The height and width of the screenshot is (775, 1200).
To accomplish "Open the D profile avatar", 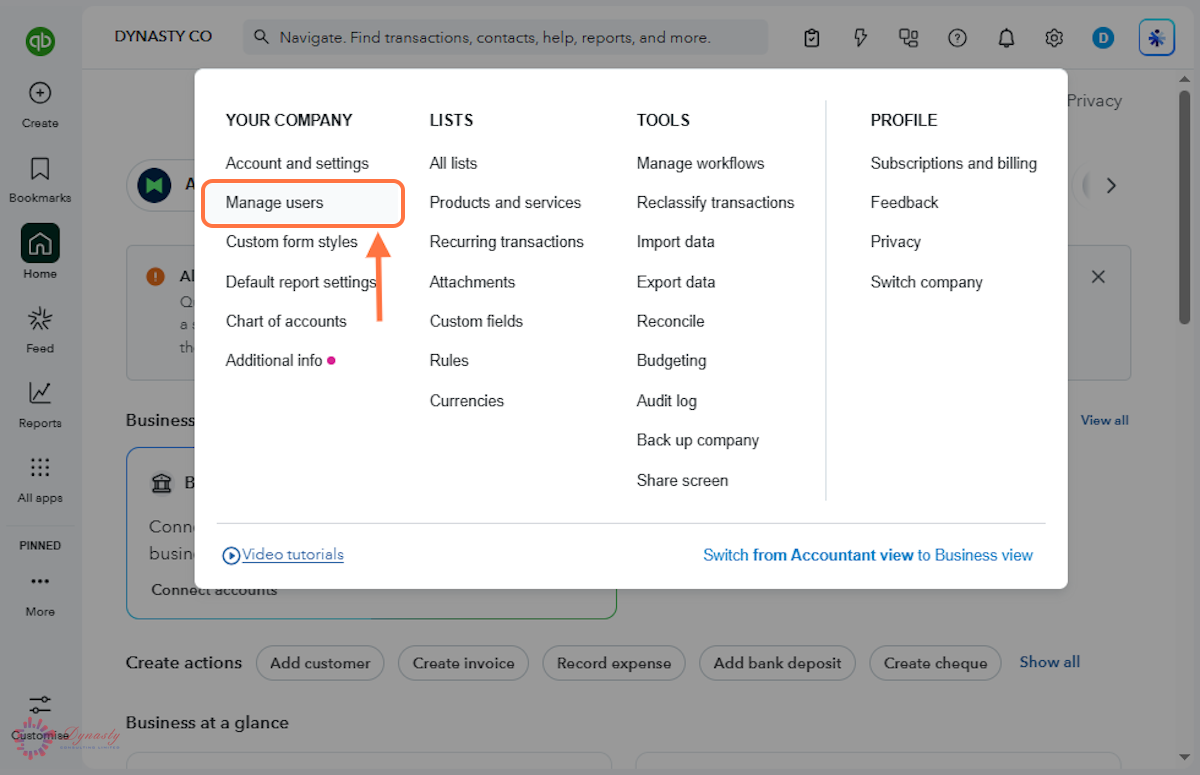I will pos(1103,38).
